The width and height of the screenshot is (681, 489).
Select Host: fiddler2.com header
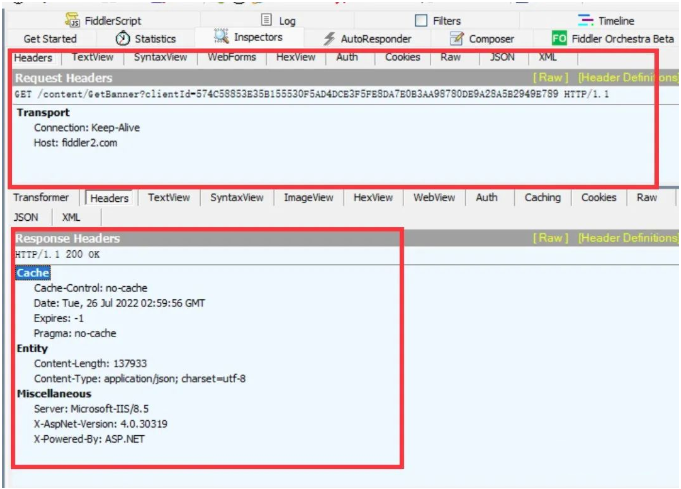point(76,143)
